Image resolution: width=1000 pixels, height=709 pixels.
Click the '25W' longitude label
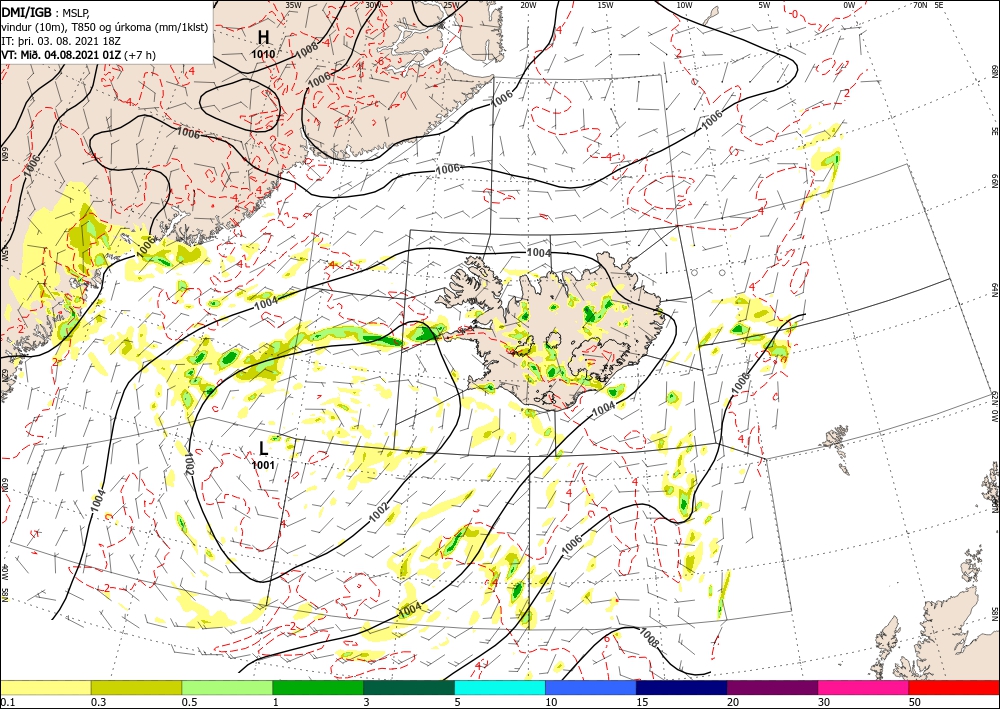451,5
